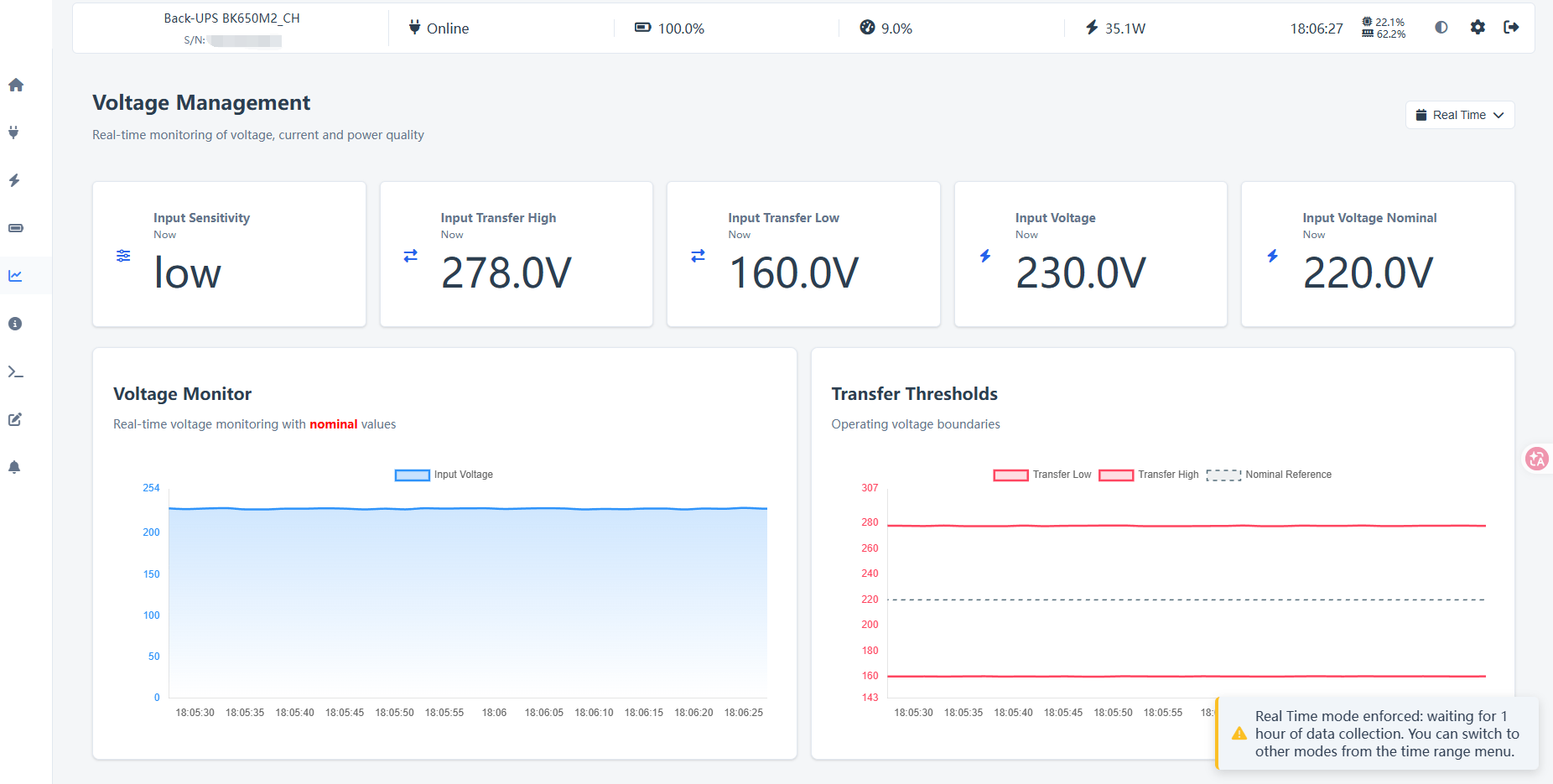Open the edit settings sidebar icon
The height and width of the screenshot is (784, 1553).
(x=15, y=419)
